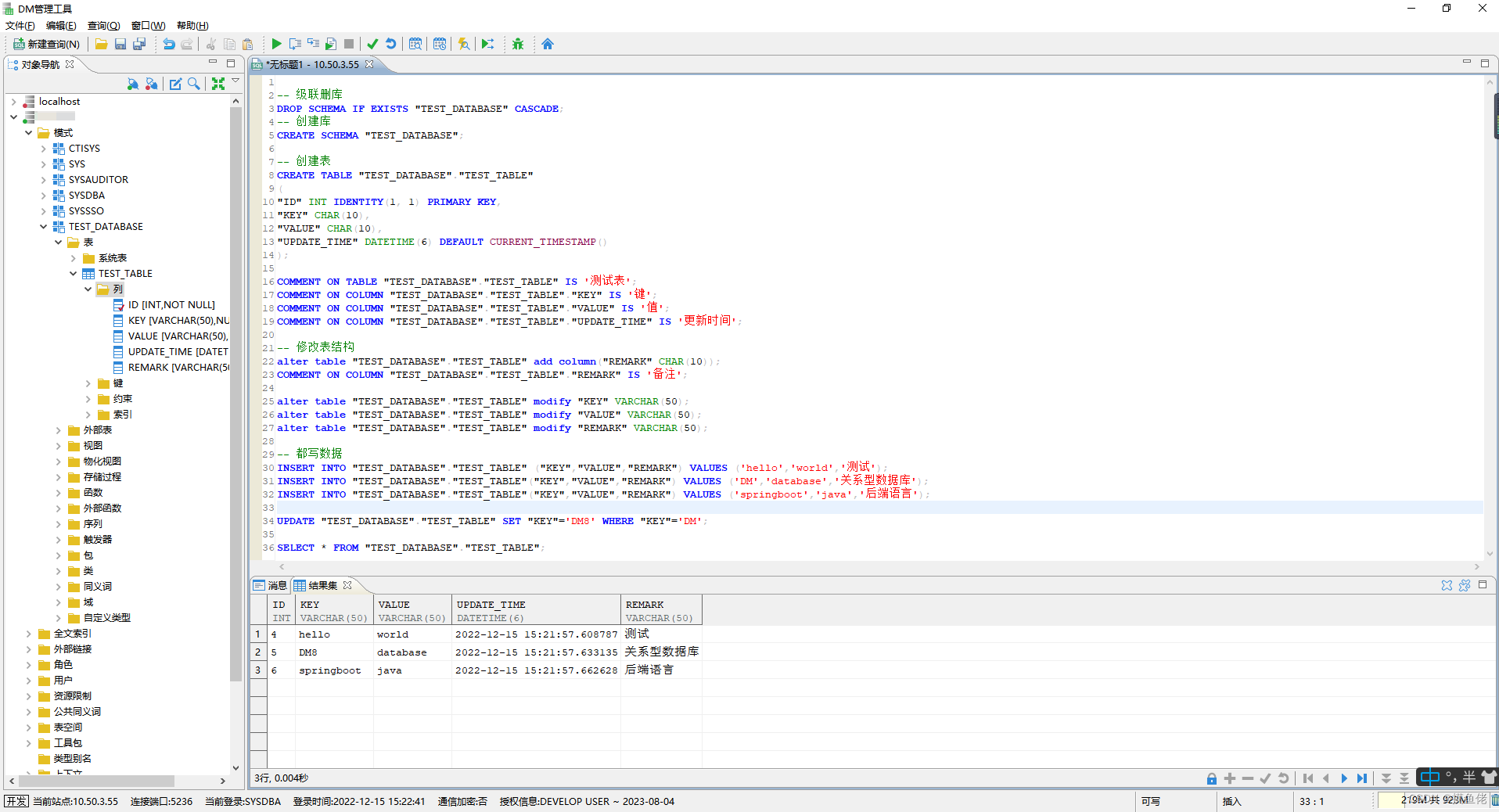Screen dimensions: 1499x812
Task: Click the stop execution square icon
Action: point(349,45)
